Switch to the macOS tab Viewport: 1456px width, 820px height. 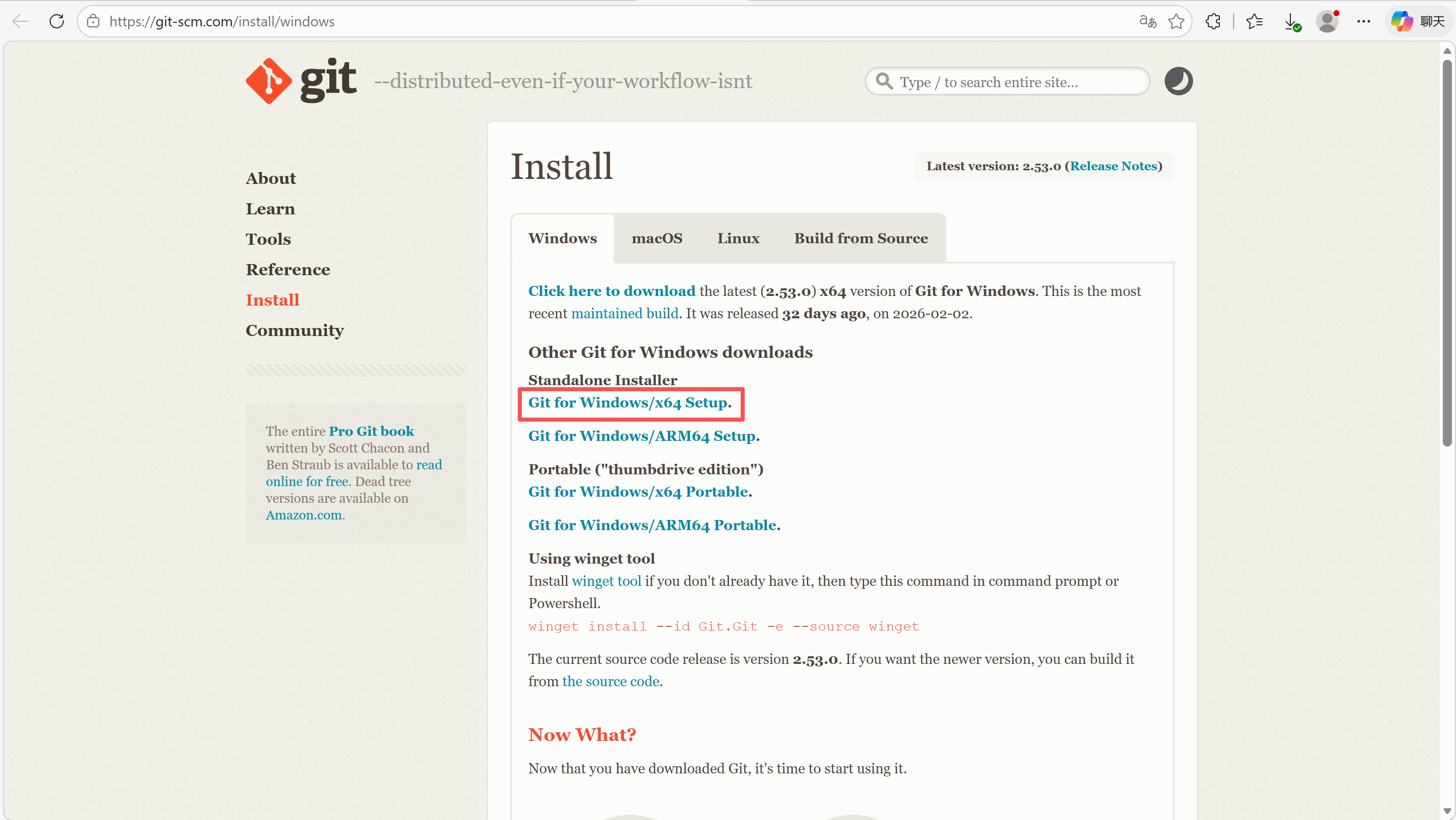click(657, 238)
